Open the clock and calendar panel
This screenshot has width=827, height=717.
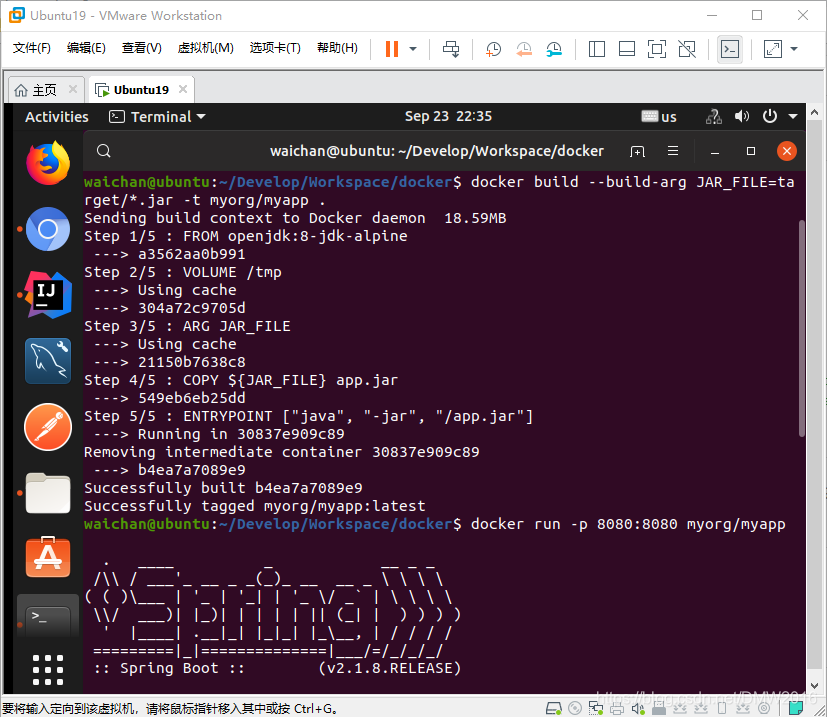pyautogui.click(x=448, y=117)
